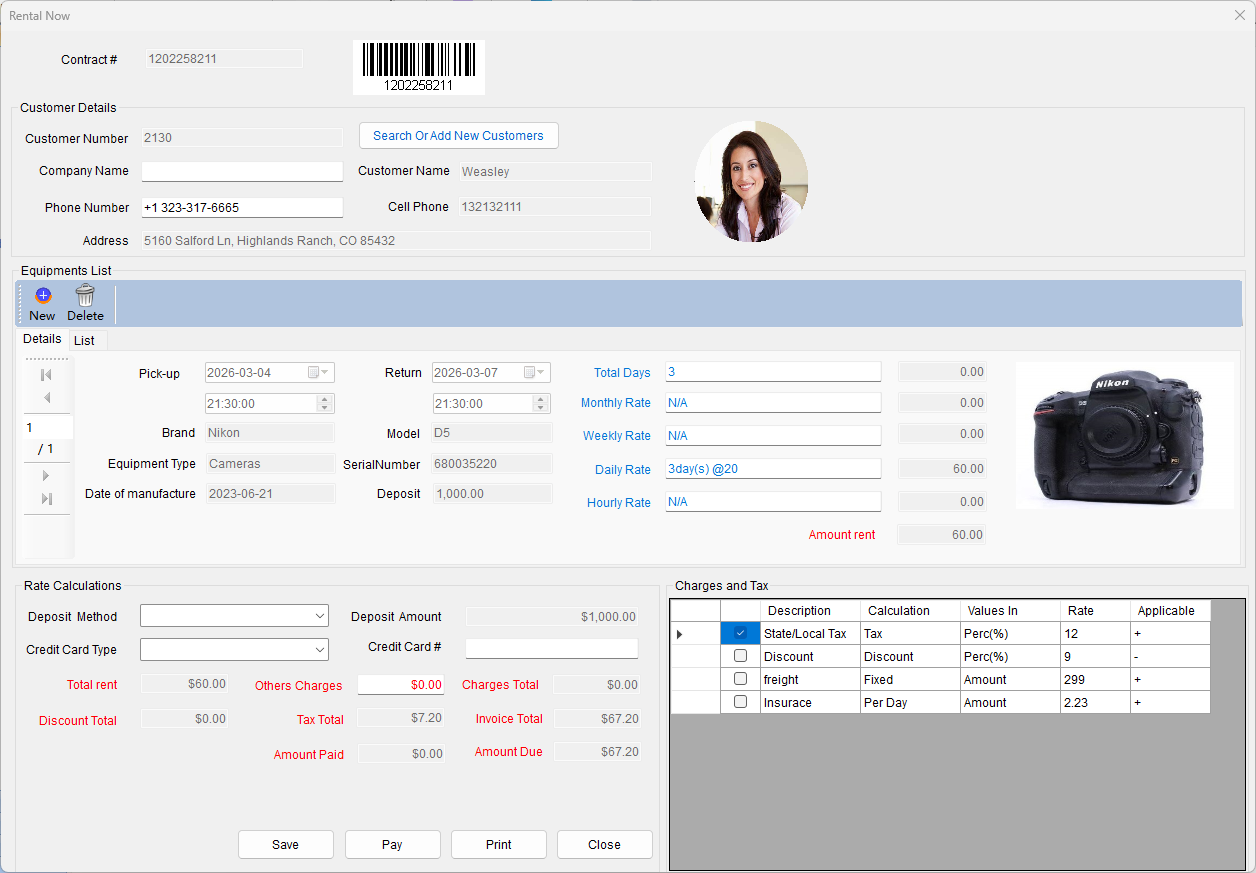The image size is (1256, 873).
Task: Click the Close button
Action: coord(604,844)
